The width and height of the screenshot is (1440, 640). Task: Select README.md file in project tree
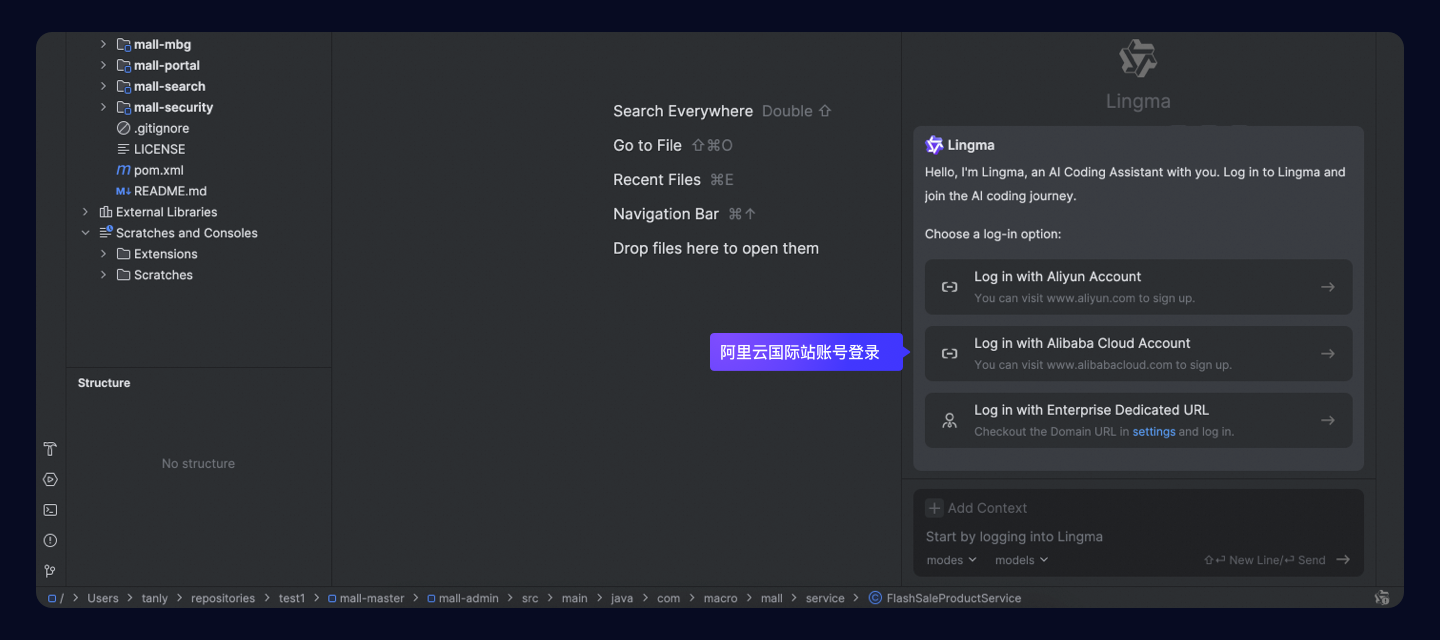coord(170,191)
